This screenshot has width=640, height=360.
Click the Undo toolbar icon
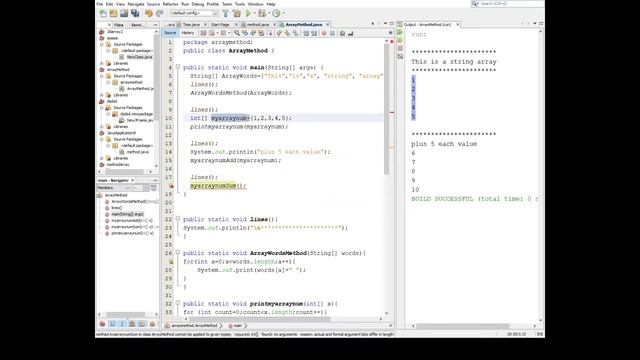149,13
